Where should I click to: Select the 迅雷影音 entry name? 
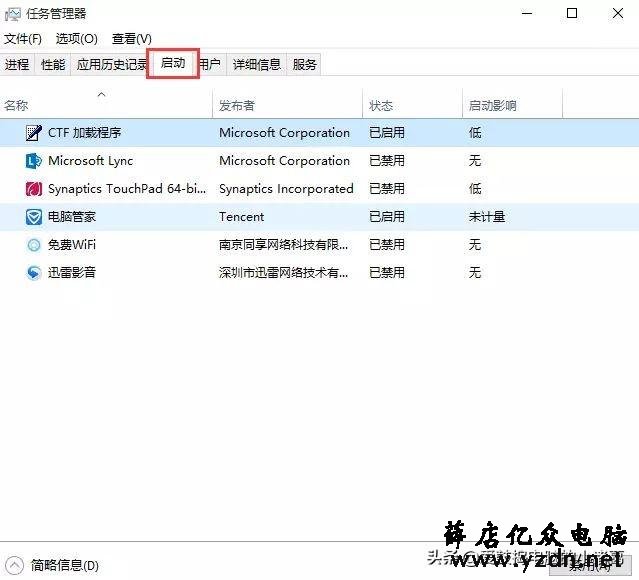point(72,273)
